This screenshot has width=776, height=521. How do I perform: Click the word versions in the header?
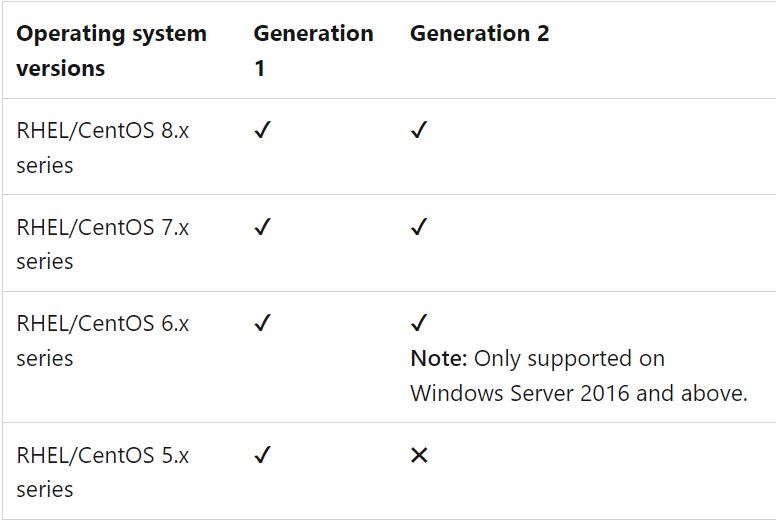coord(60,68)
